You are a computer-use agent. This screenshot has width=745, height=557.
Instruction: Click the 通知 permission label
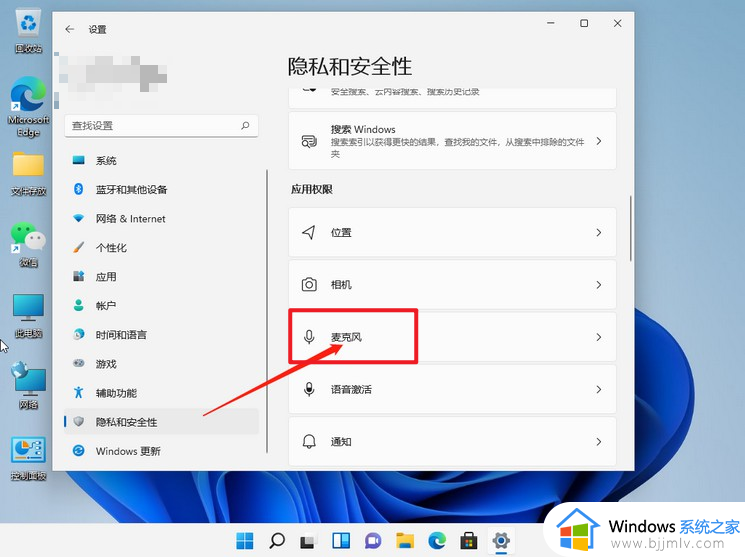[x=341, y=442]
